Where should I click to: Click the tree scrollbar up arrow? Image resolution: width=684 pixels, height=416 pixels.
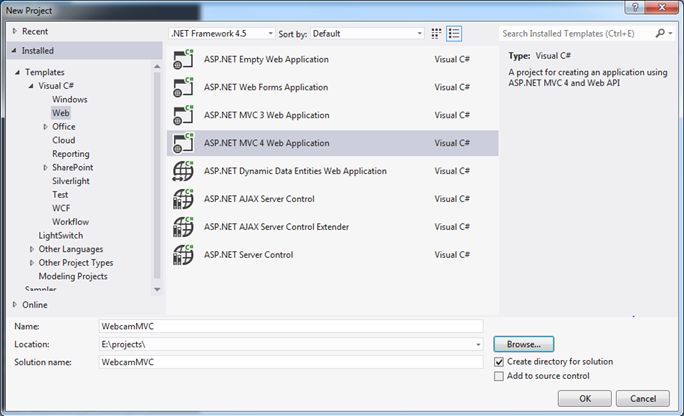[x=157, y=66]
